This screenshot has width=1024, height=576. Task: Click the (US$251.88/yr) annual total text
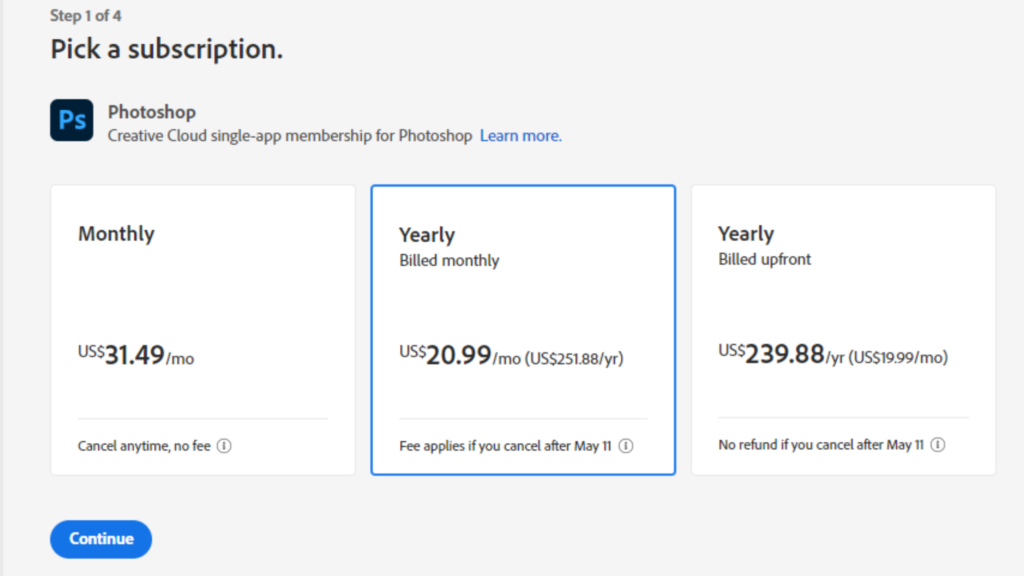pyautogui.click(x=575, y=359)
